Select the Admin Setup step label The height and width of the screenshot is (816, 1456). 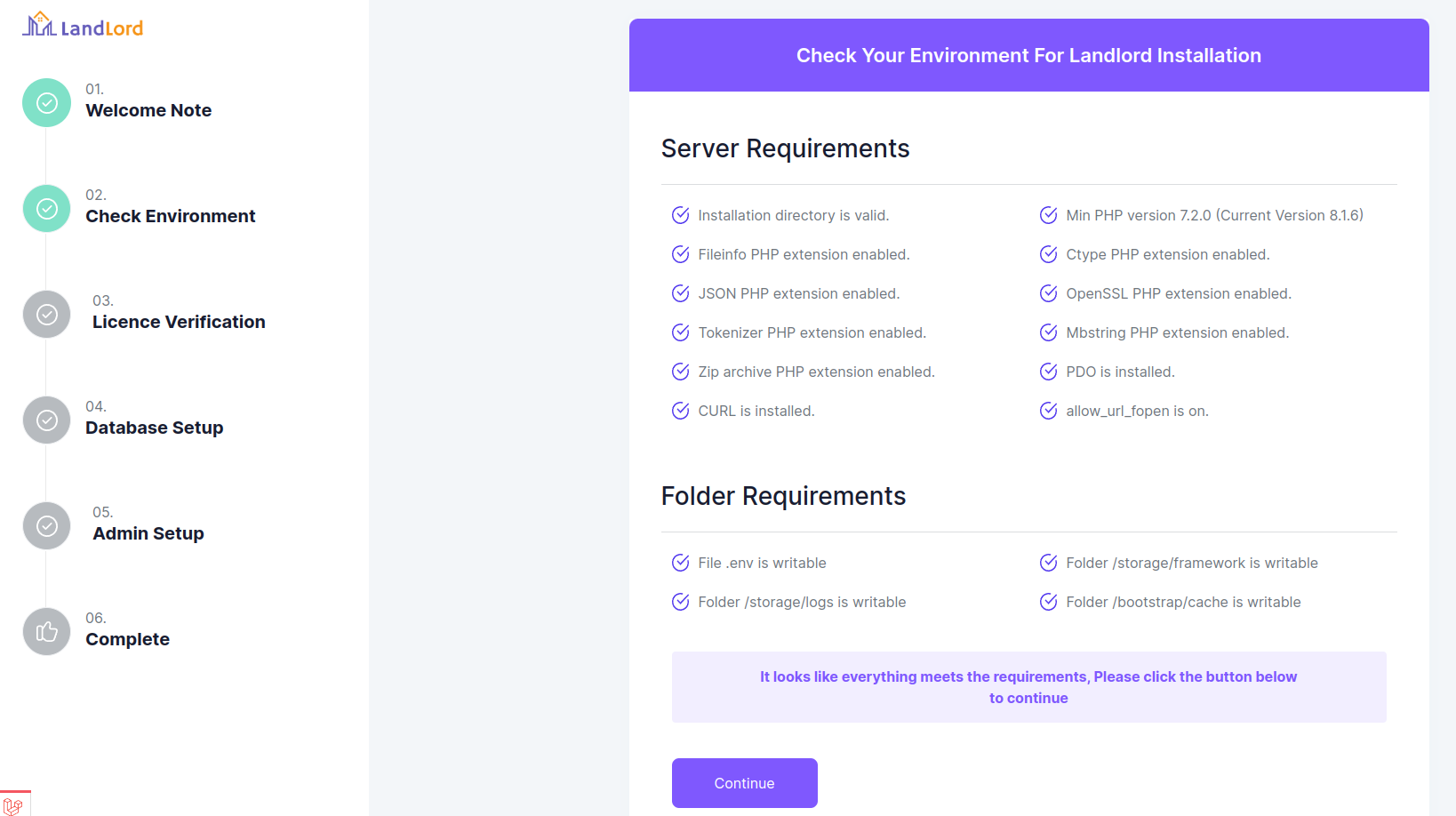pos(148,533)
